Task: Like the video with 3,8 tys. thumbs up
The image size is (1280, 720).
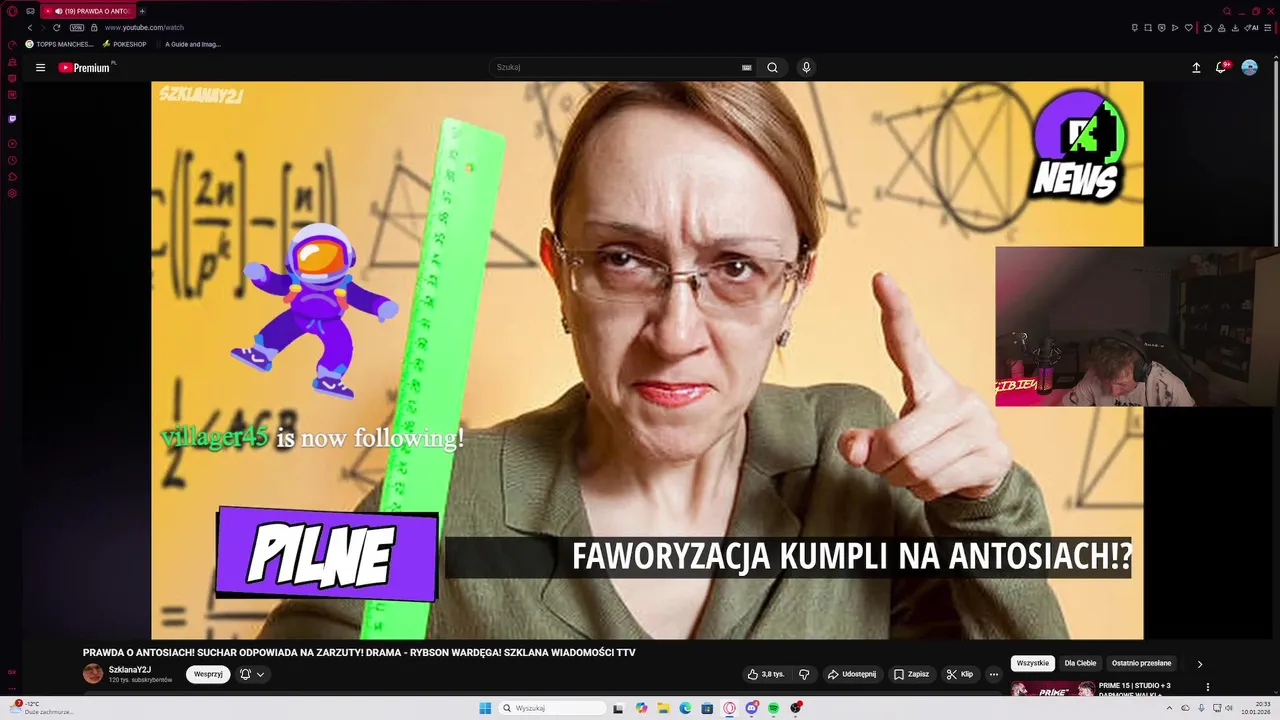Action: coord(766,674)
